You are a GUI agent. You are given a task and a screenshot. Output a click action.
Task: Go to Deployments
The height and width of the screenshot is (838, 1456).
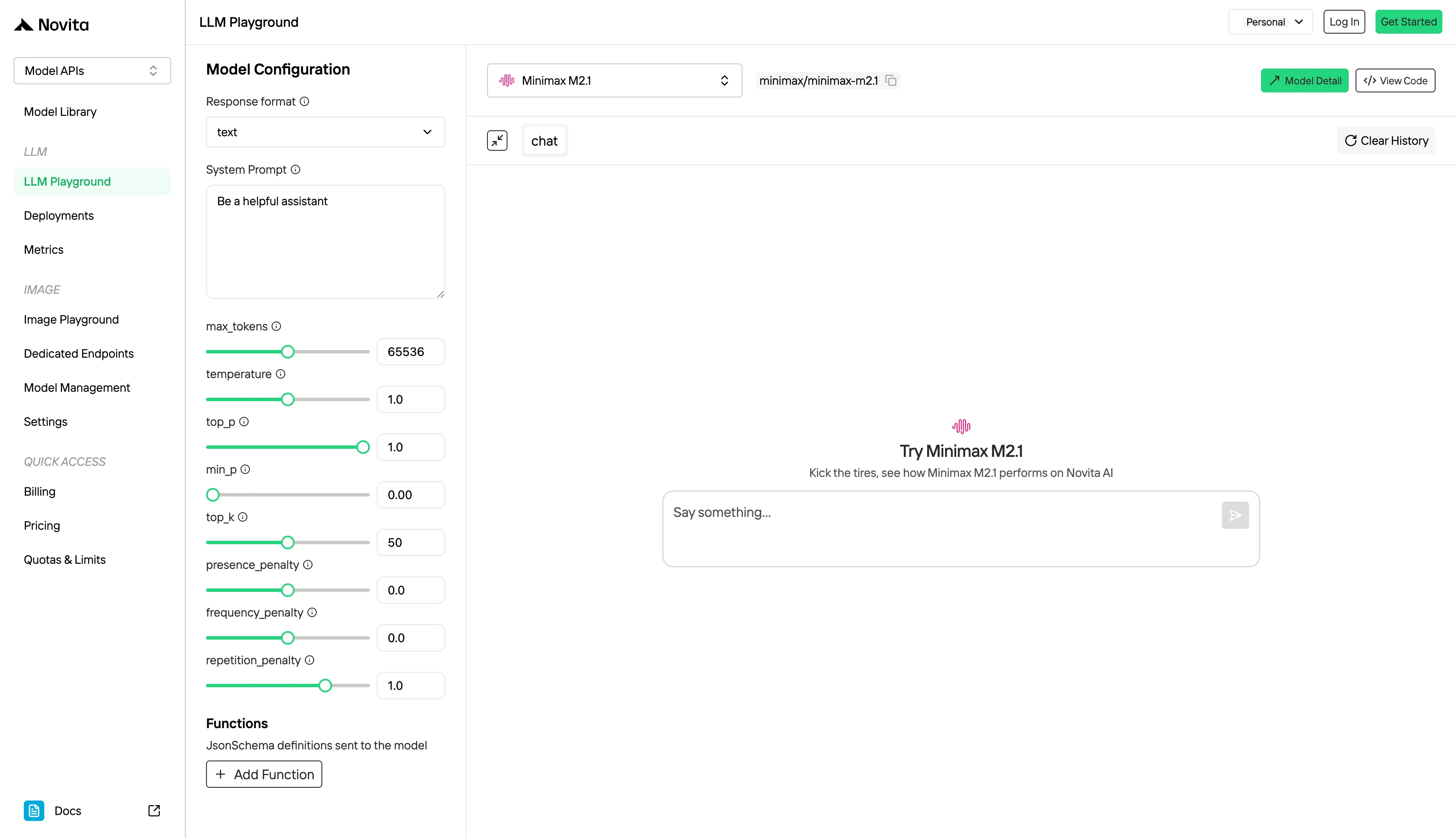coord(59,216)
